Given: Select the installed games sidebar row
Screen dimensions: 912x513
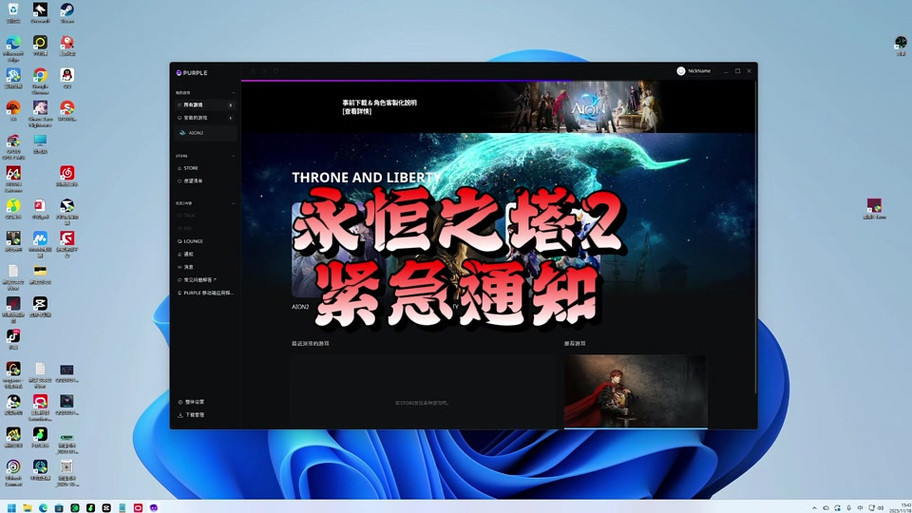Looking at the screenshot, I should [205, 117].
